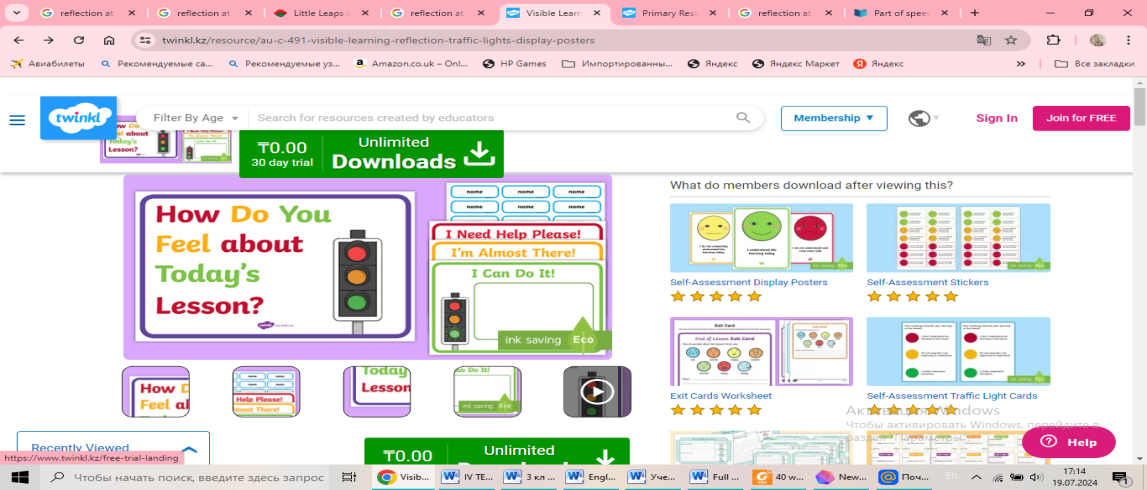Open the Help button

pyautogui.click(x=1069, y=442)
